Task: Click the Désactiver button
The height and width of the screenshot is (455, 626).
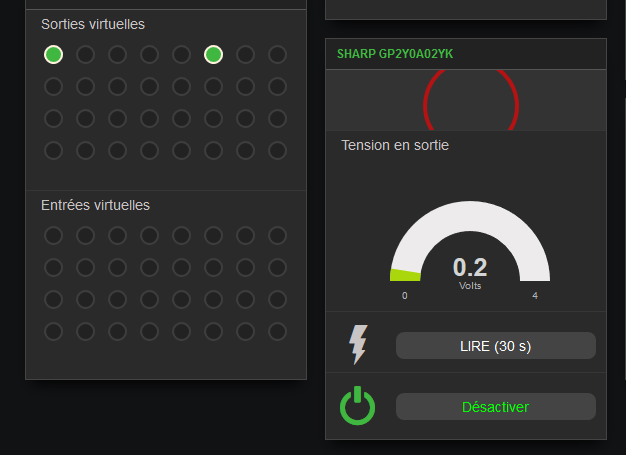Action: click(x=496, y=407)
